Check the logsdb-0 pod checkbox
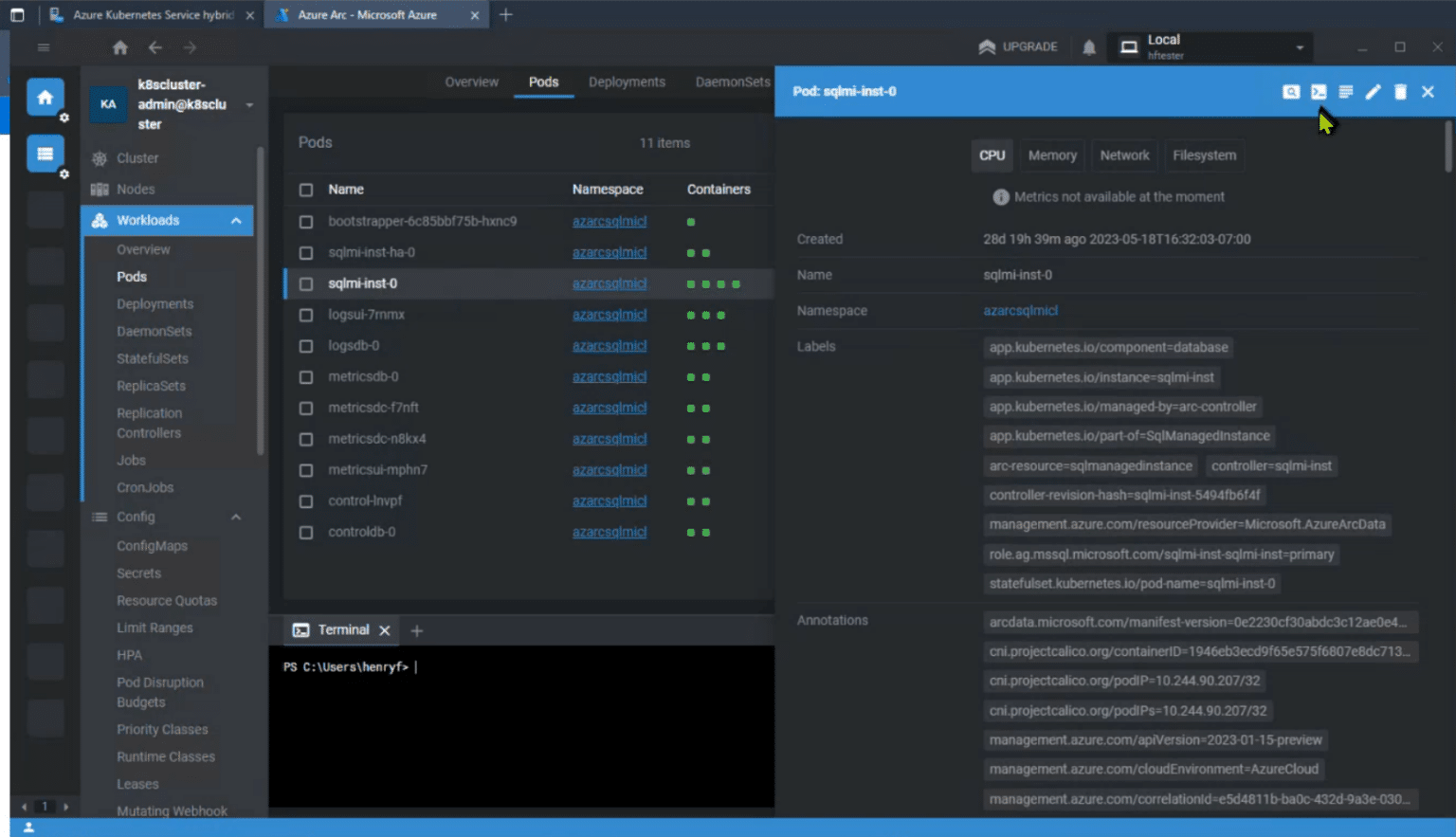This screenshot has height=837, width=1456. tap(306, 346)
